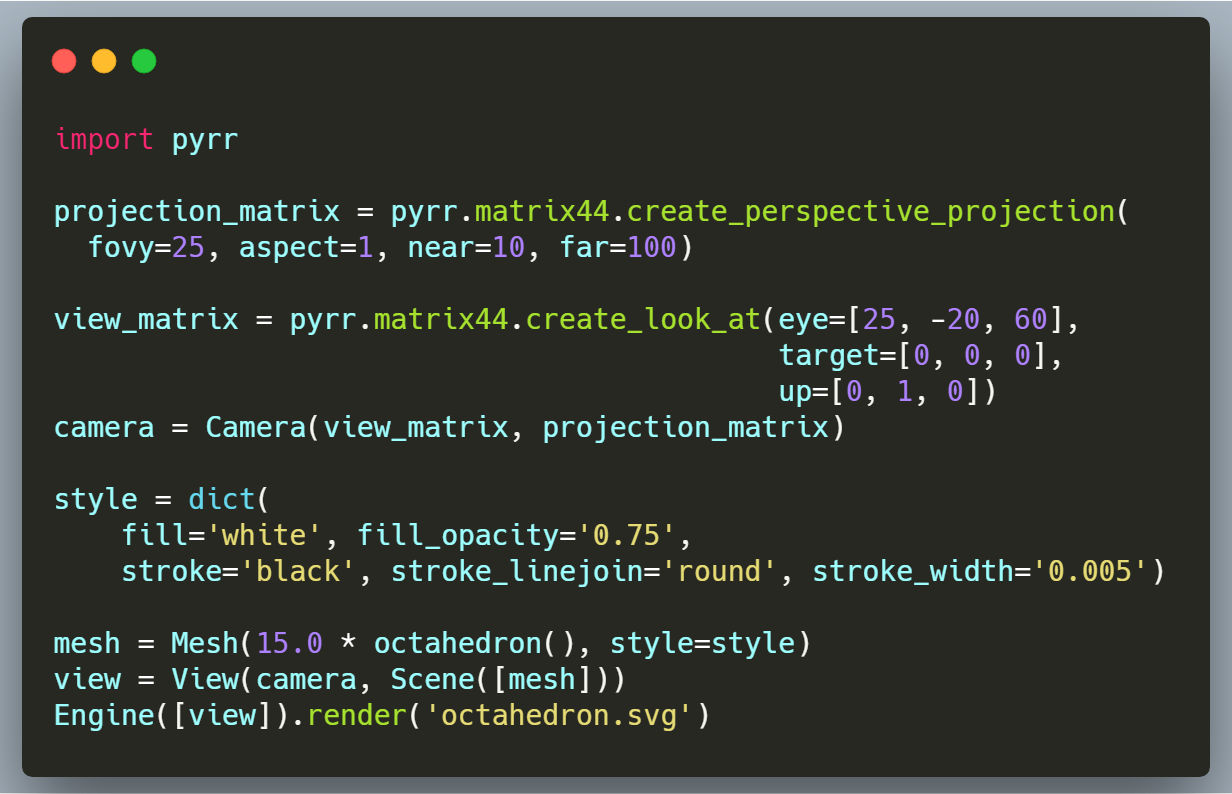Click the 'aspect' argument name
1232x794 pixels.
[x=289, y=249]
